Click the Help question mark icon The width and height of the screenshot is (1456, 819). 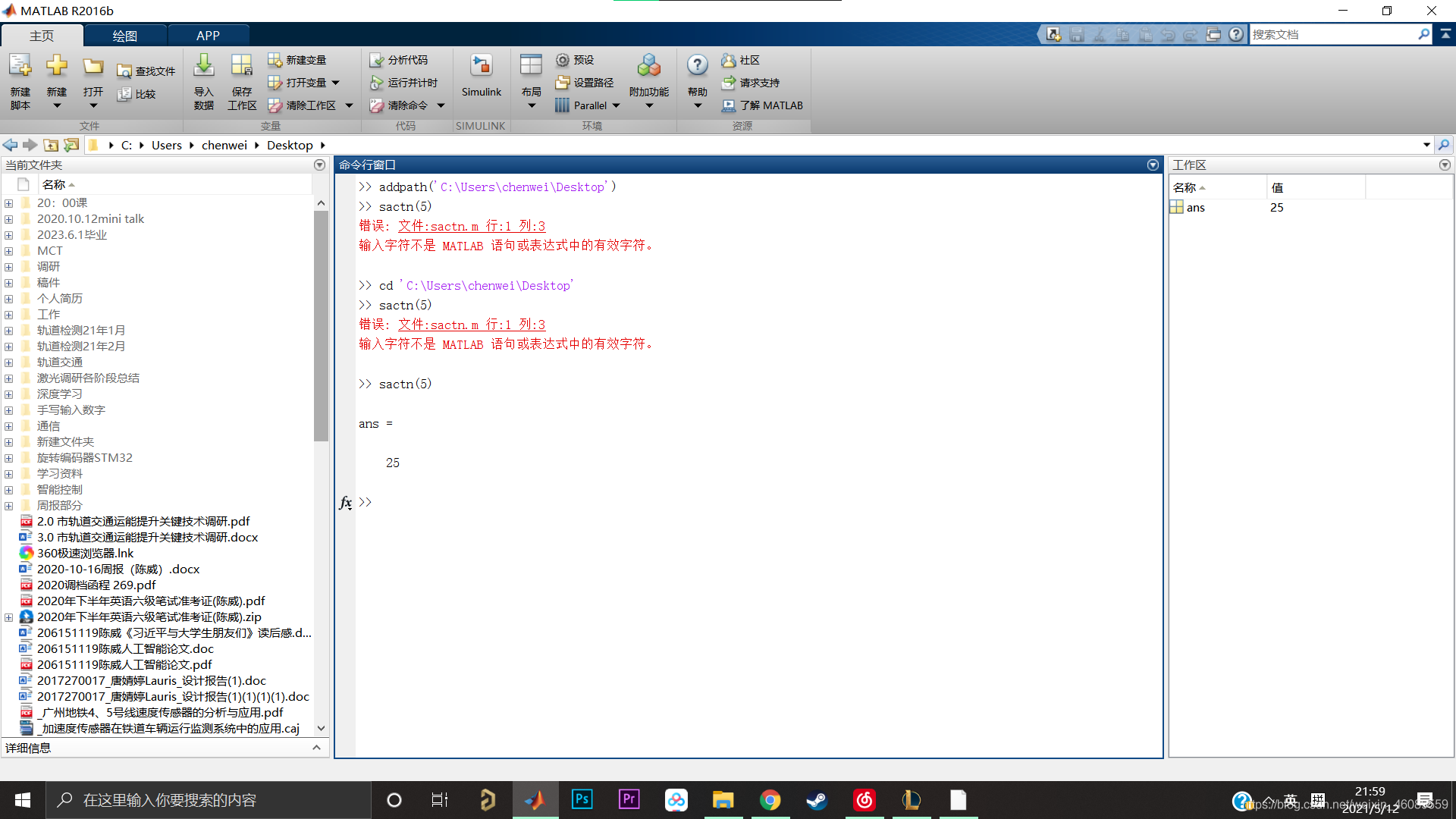698,67
